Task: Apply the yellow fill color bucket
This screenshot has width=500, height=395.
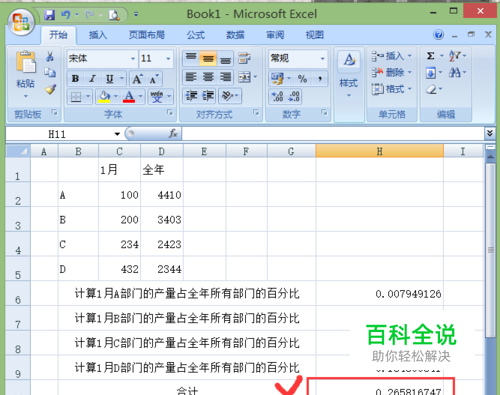Action: pyautogui.click(x=104, y=97)
